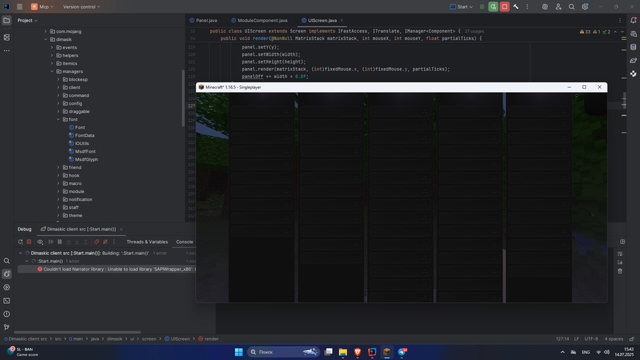Rerun debug session in Debug toolbar
The height and width of the screenshot is (360, 640).
click(20, 242)
